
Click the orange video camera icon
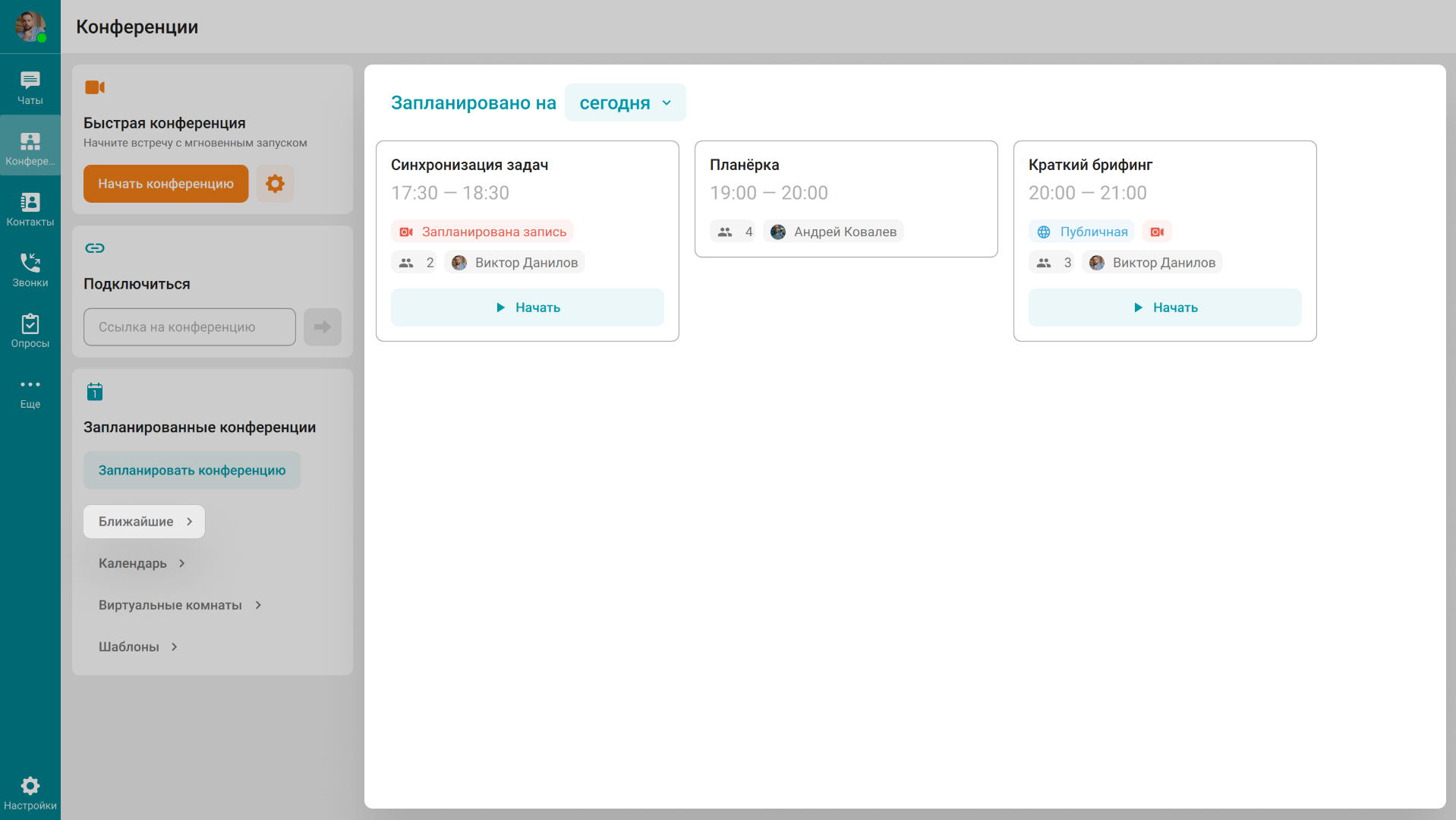pos(95,87)
